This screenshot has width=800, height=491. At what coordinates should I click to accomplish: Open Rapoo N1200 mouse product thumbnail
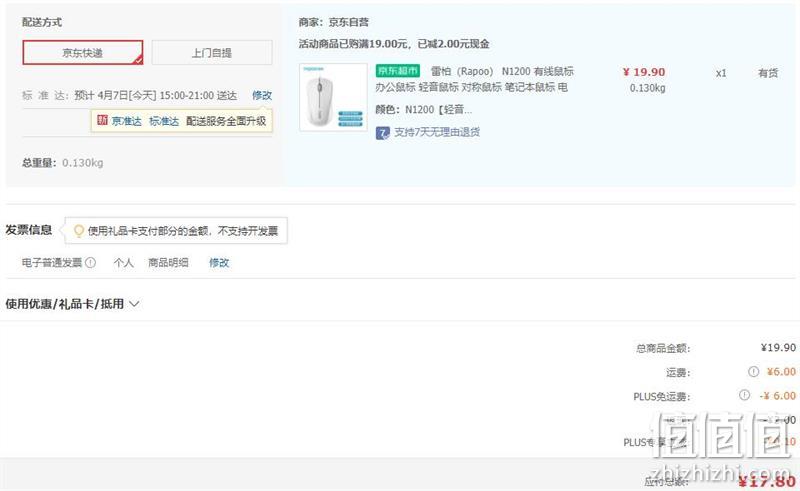tap(333, 97)
